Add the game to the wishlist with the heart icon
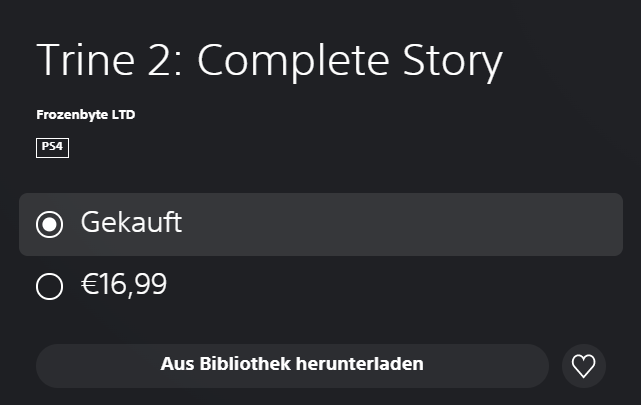 point(583,366)
